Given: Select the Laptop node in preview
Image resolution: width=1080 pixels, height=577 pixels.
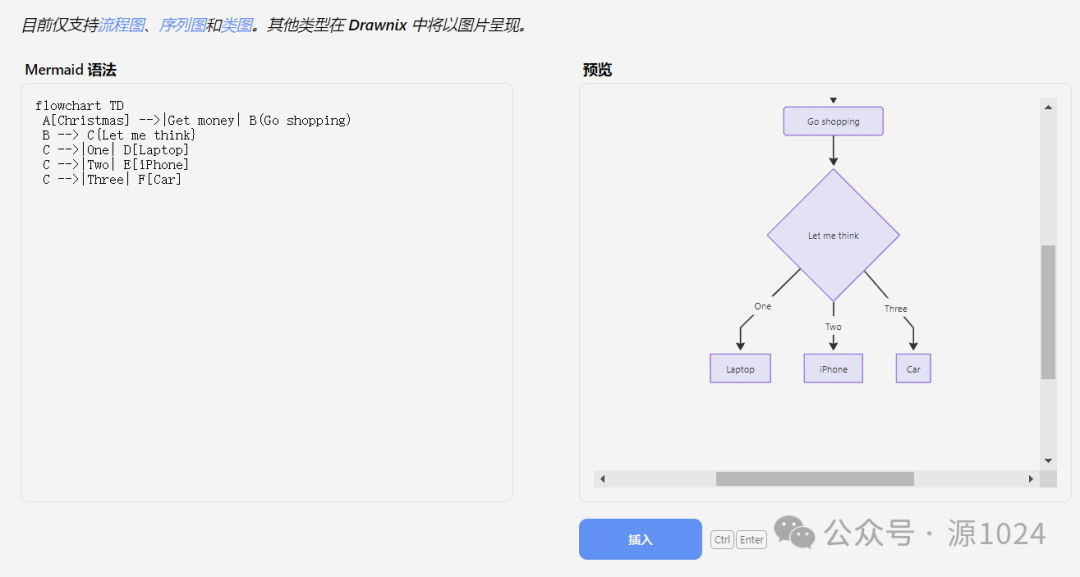Looking at the screenshot, I should click(740, 368).
